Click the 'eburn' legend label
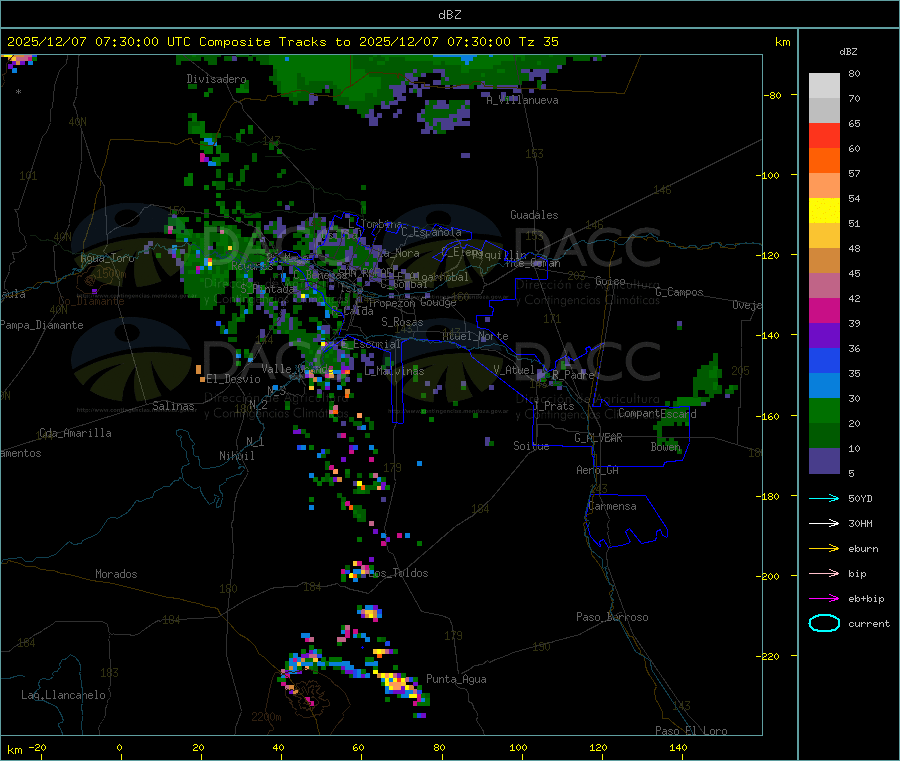Viewport: 900px width, 761px height. click(x=863, y=549)
